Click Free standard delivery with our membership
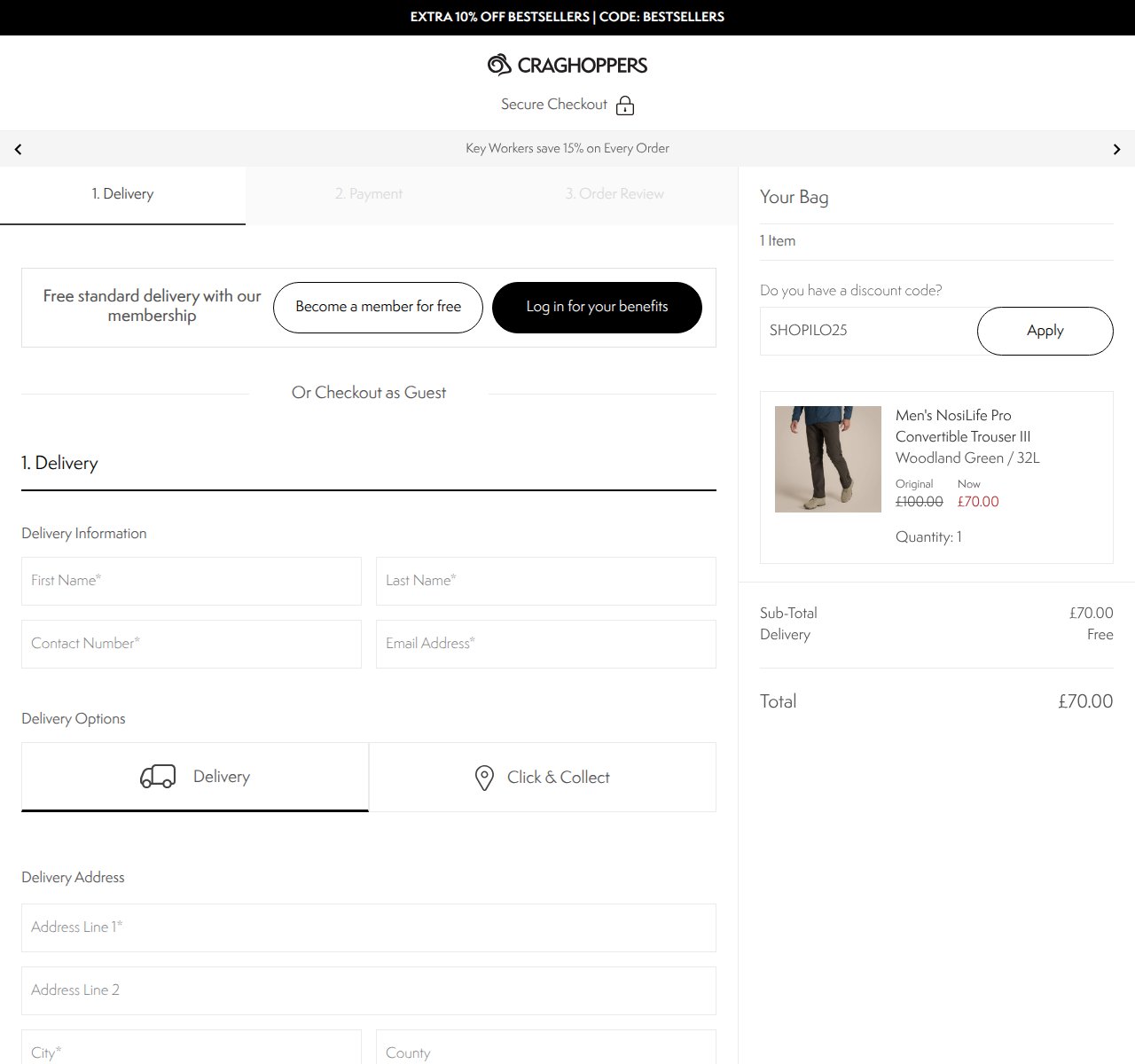The width and height of the screenshot is (1135, 1064). coord(153,306)
